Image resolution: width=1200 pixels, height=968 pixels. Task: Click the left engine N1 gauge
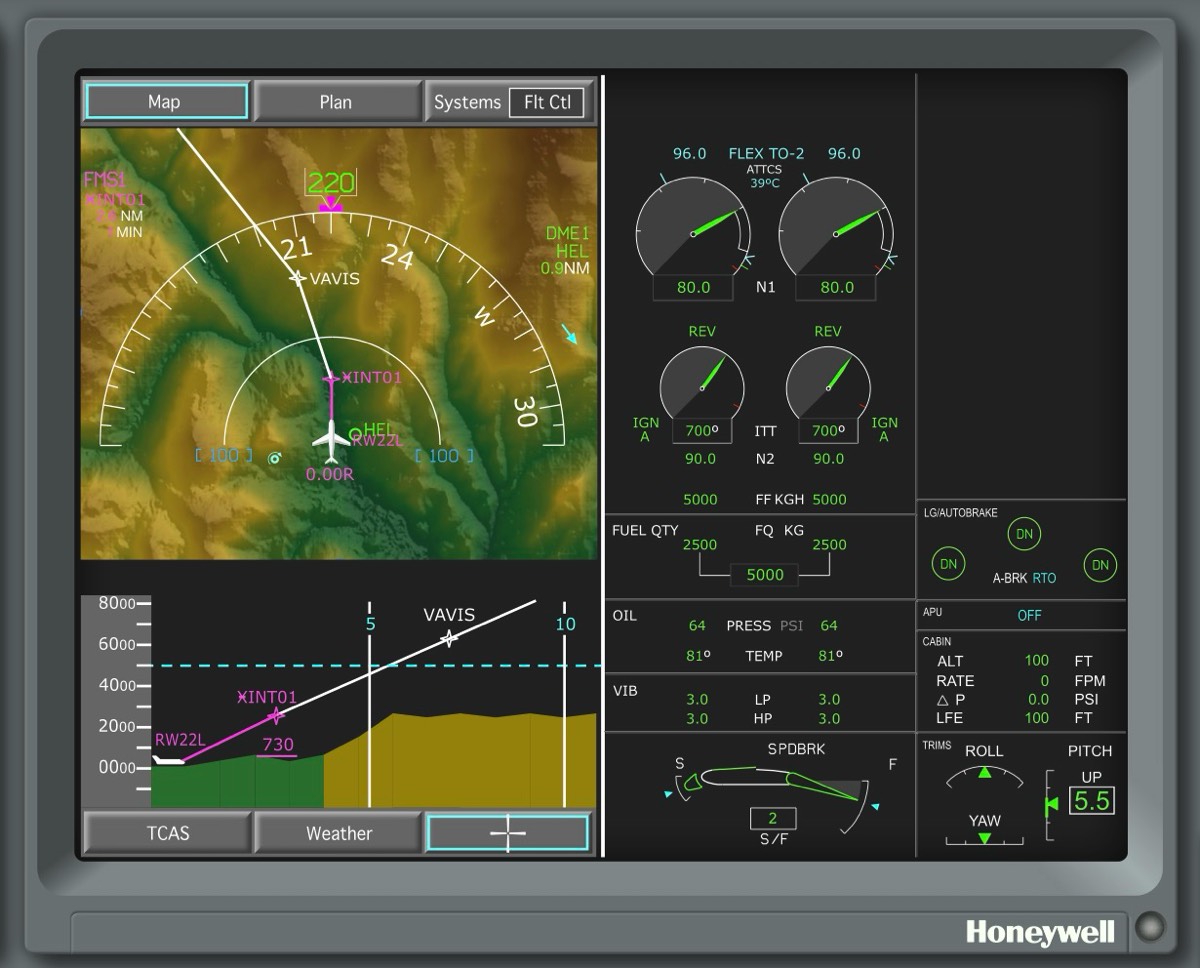(x=692, y=230)
